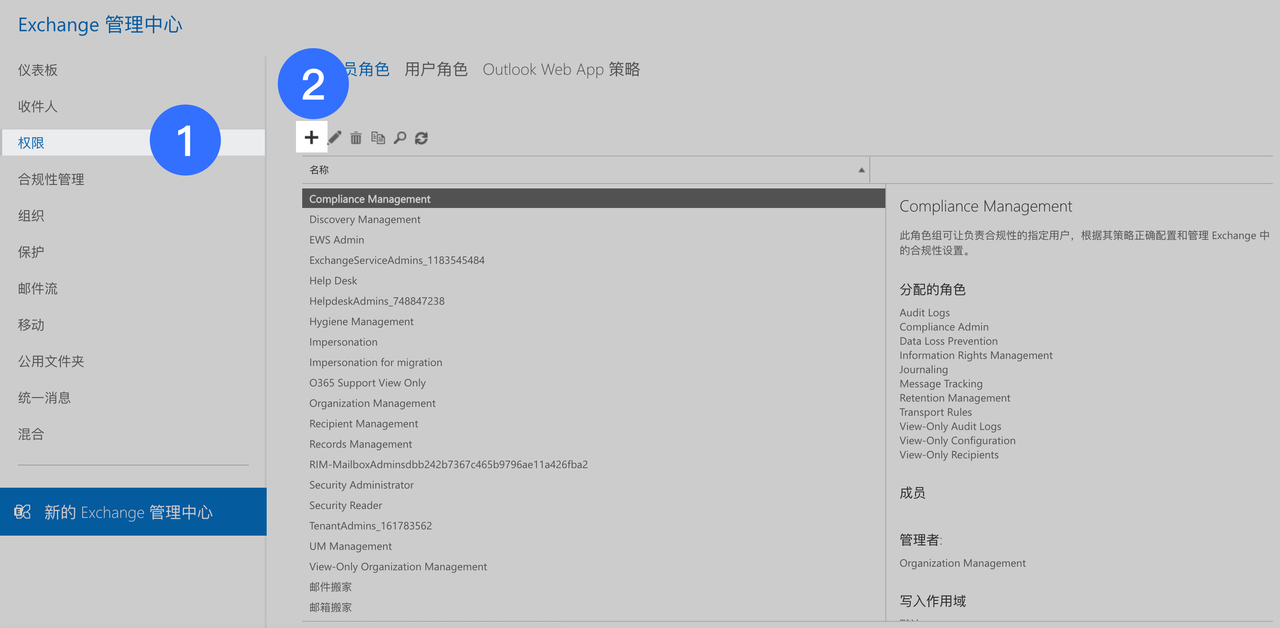Refresh the role group list
This screenshot has width=1280, height=628.
(x=420, y=137)
